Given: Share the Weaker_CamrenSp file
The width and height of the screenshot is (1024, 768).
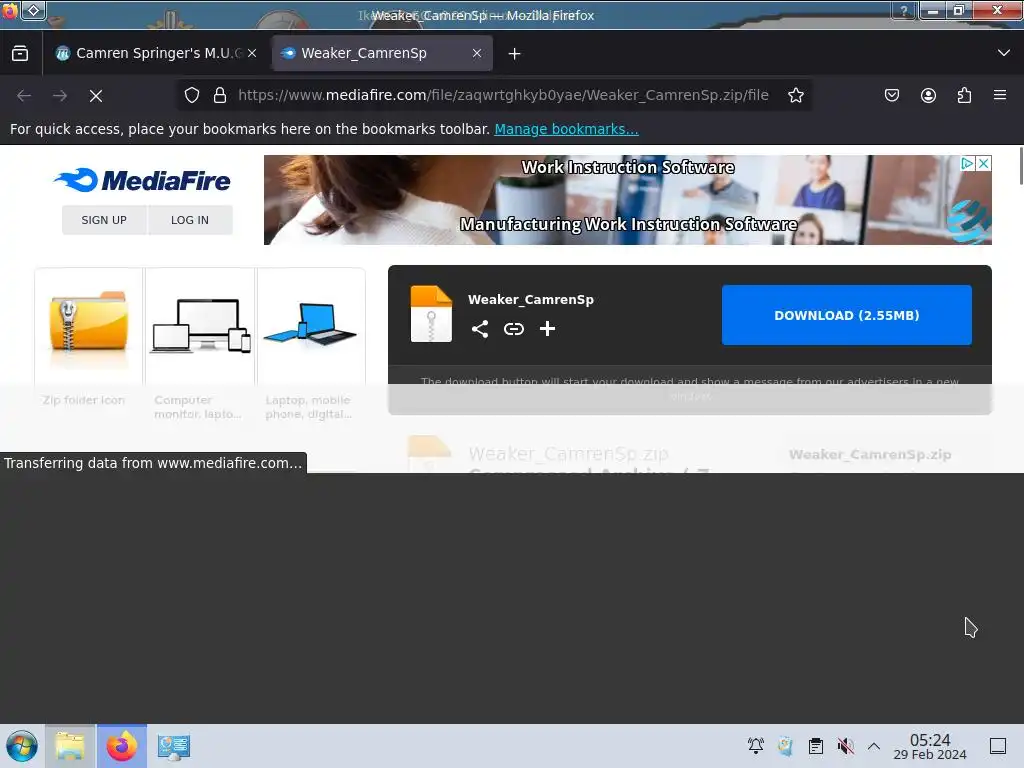Looking at the screenshot, I should click(480, 328).
